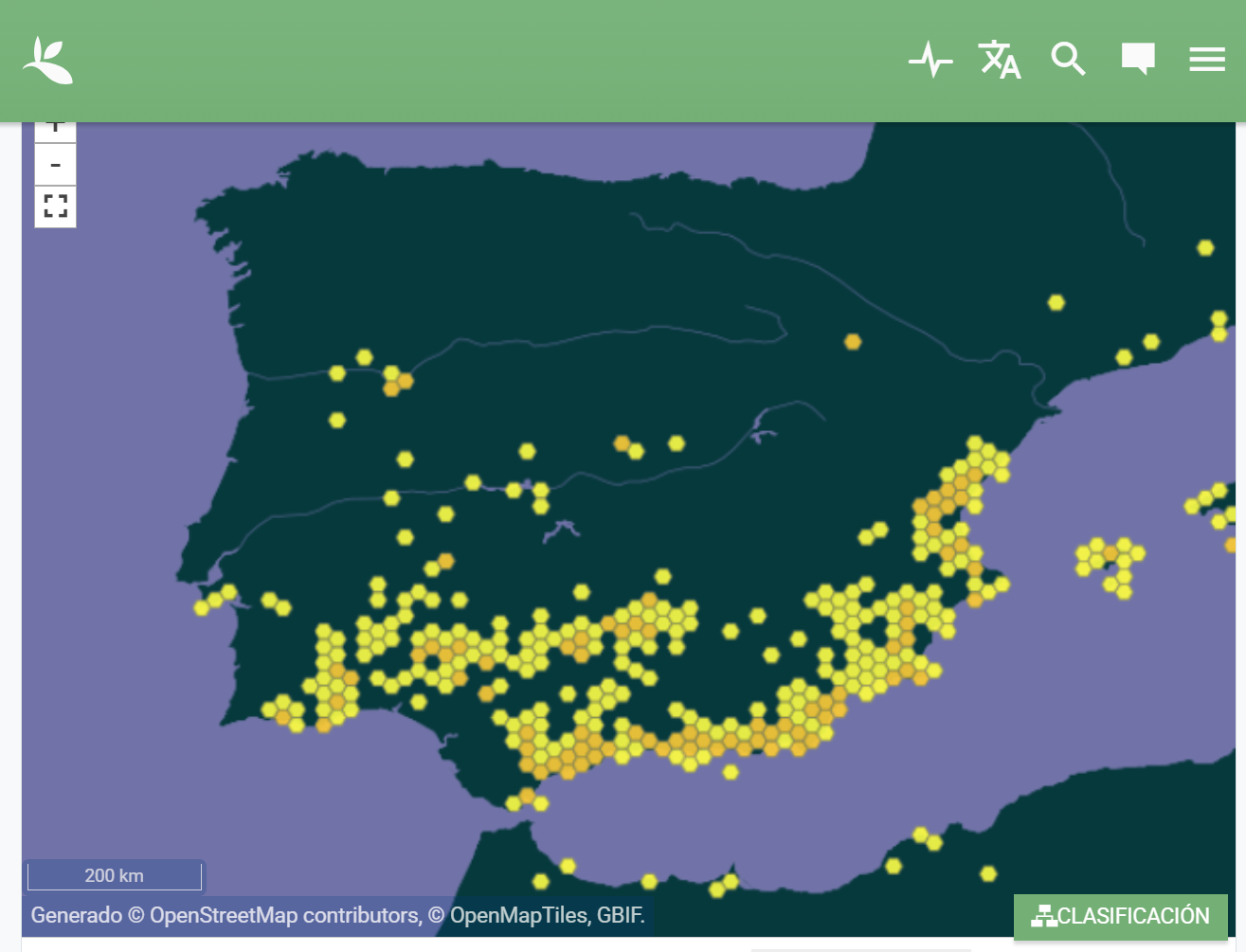The width and height of the screenshot is (1246, 952).
Task: Click the single yellow hexagon in the Pyrenees
Action: [x=1056, y=303]
